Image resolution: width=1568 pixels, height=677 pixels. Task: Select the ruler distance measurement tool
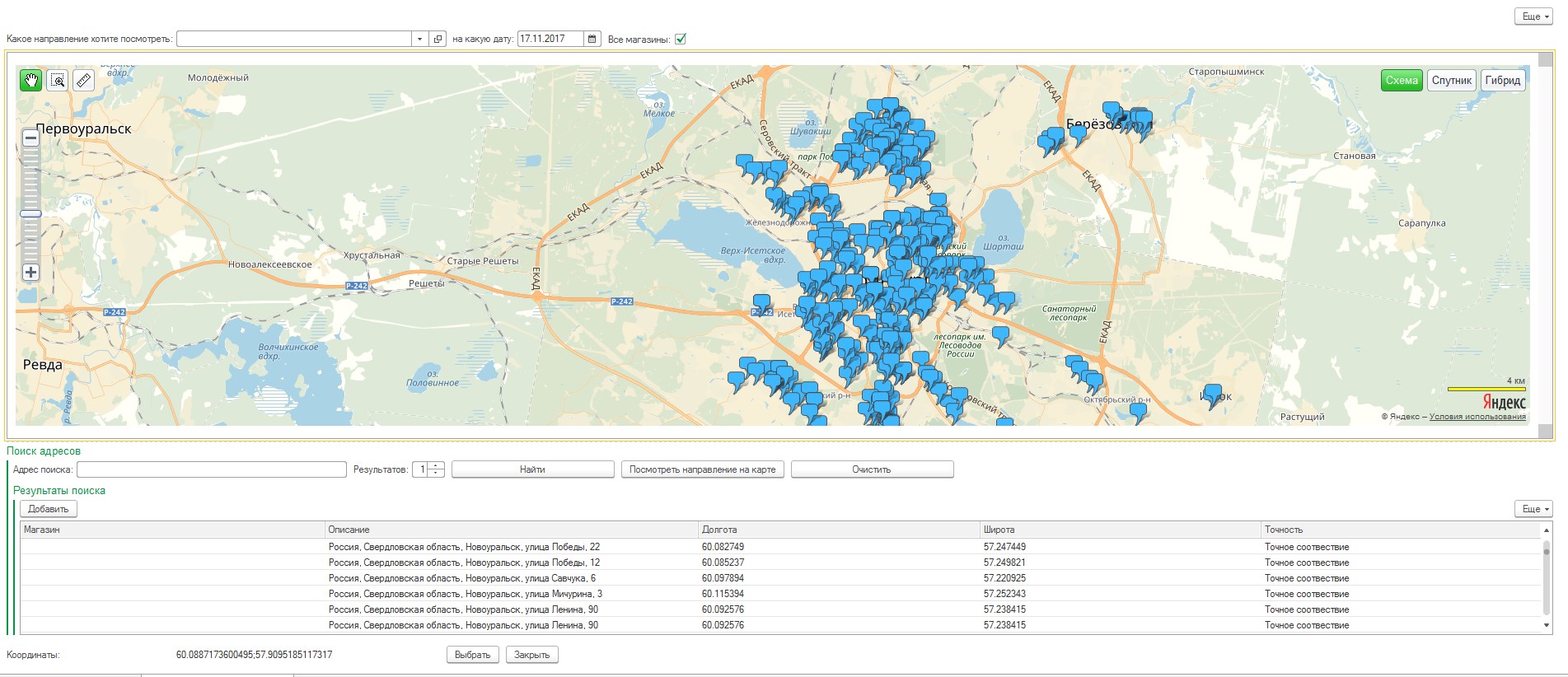[83, 80]
